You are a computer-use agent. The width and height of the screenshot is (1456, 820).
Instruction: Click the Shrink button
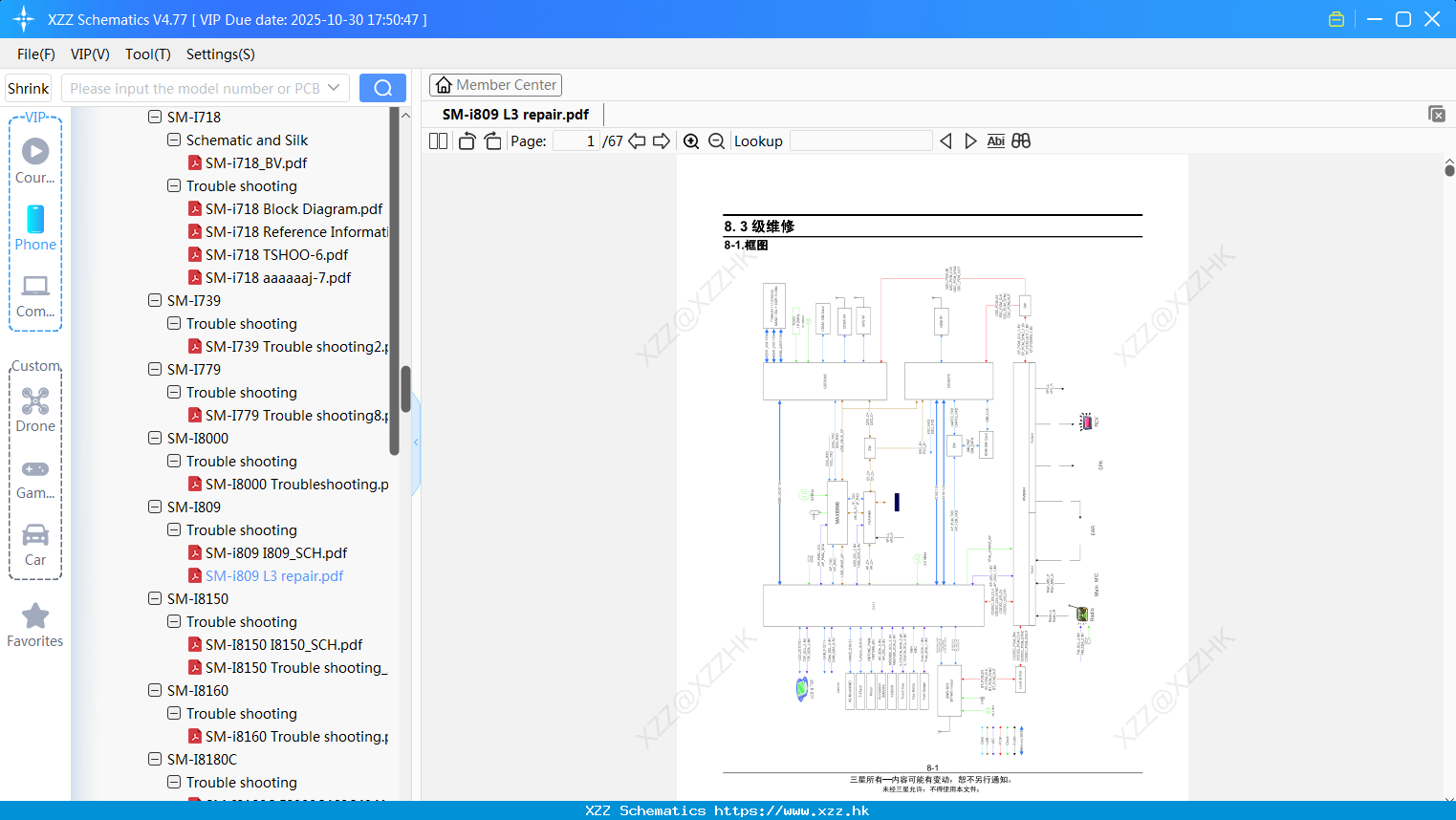(28, 88)
